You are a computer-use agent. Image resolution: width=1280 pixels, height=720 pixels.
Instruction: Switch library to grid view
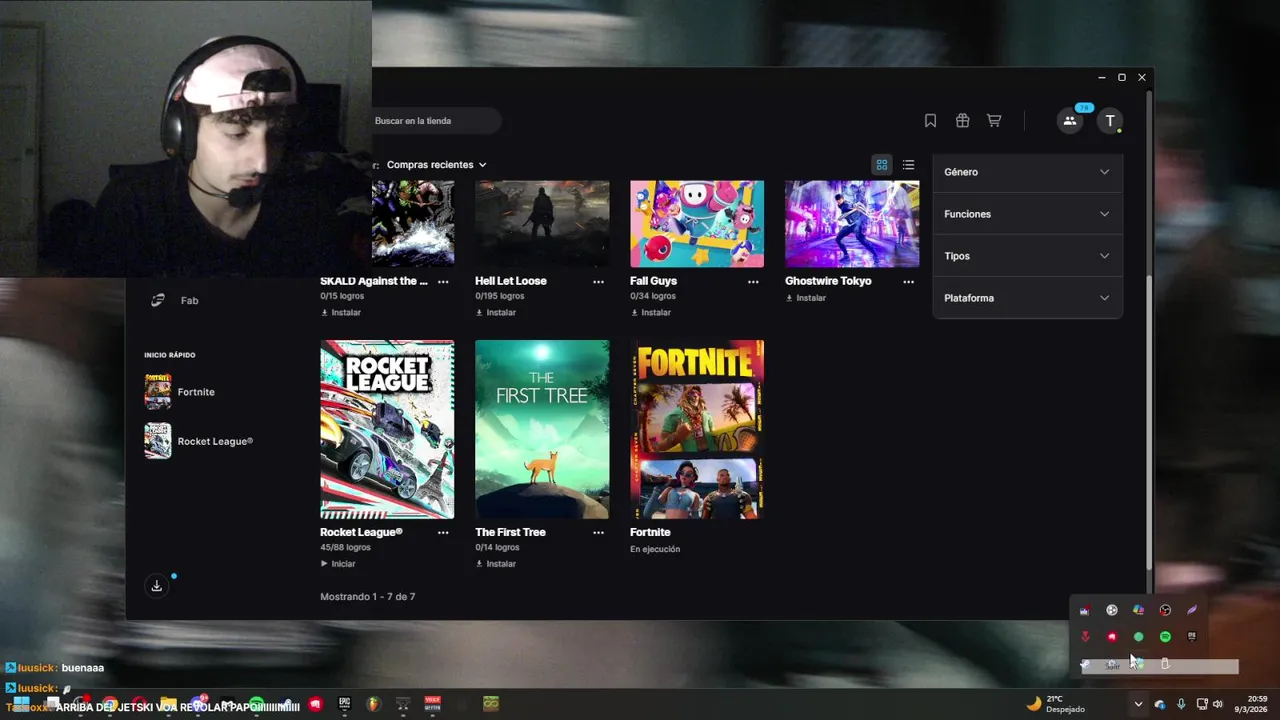(882, 165)
